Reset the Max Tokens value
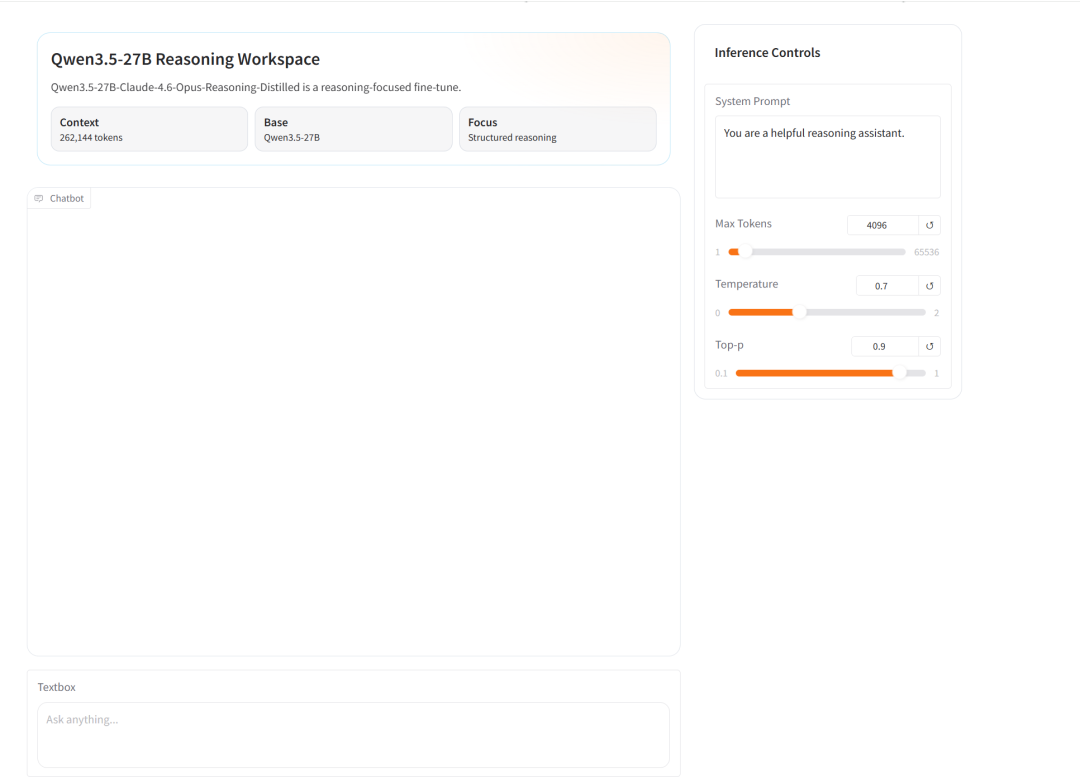 [929, 225]
